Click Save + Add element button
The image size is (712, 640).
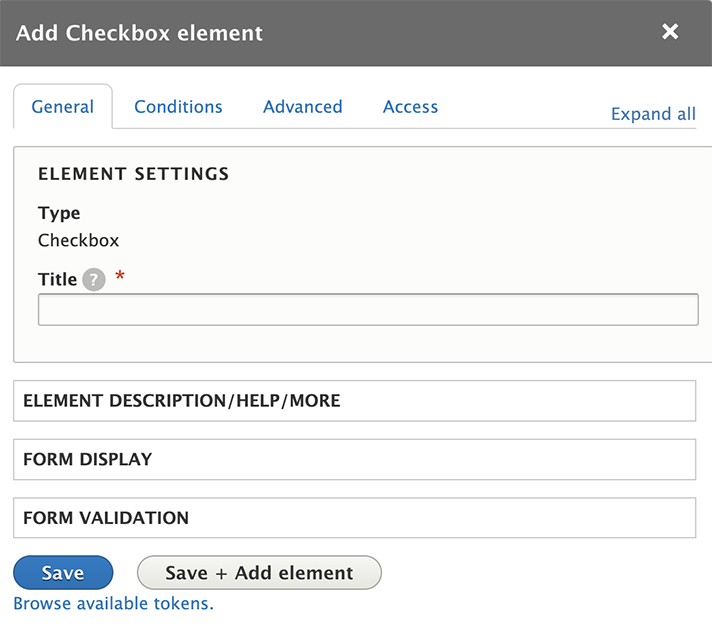pos(259,572)
